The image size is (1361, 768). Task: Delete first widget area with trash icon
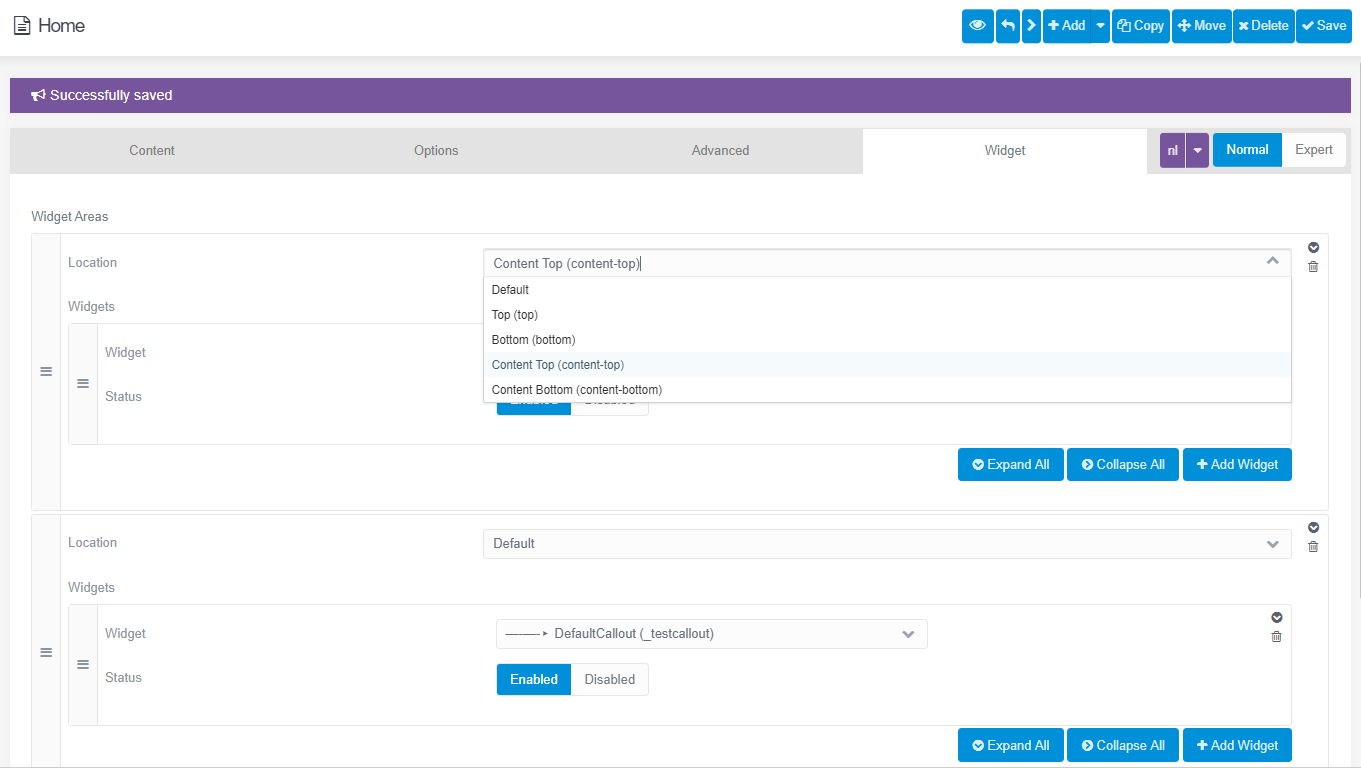[1313, 266]
